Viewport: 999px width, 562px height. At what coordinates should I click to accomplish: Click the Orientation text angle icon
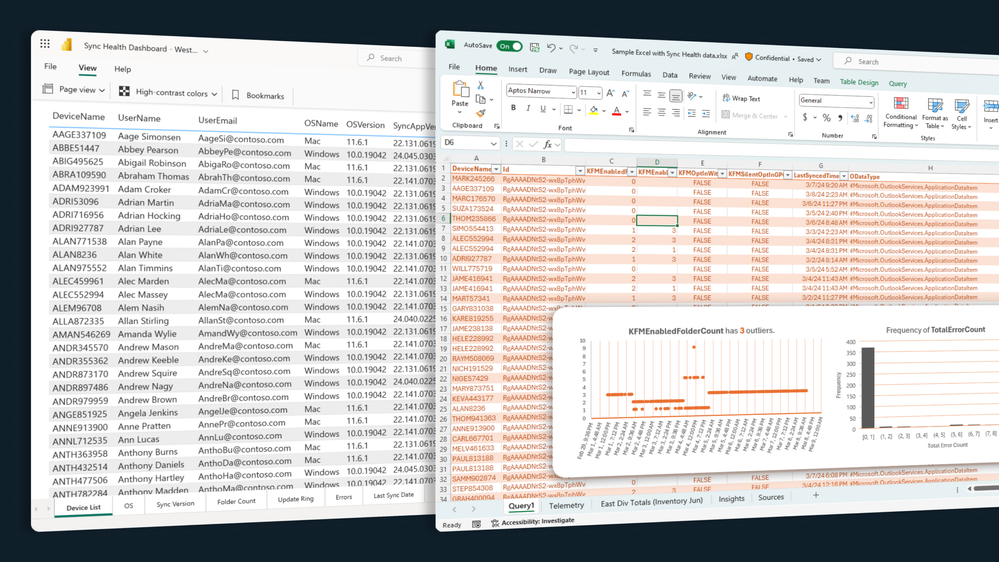click(x=692, y=96)
